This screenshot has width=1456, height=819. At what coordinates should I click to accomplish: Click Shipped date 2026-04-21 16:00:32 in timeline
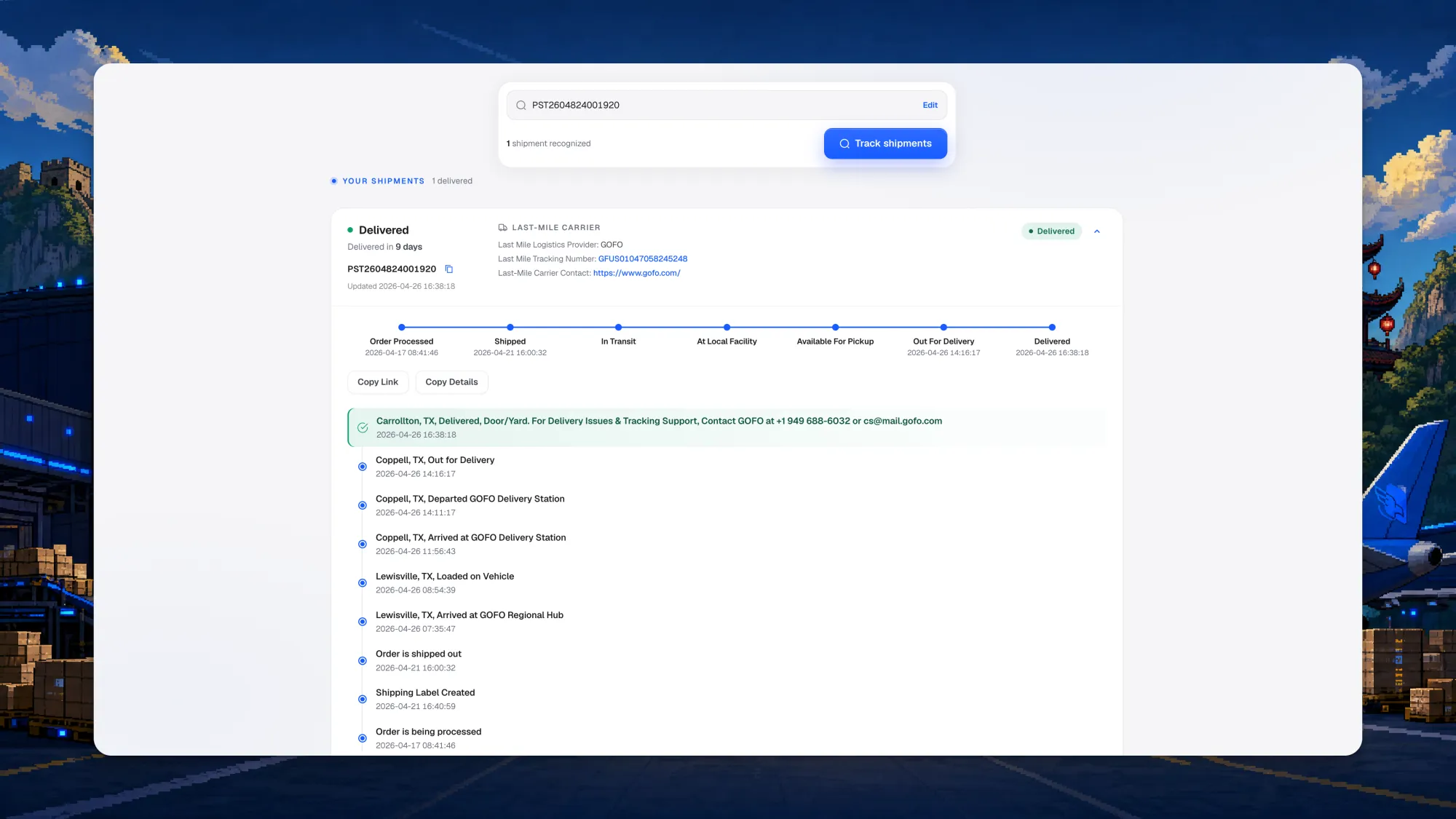point(510,353)
